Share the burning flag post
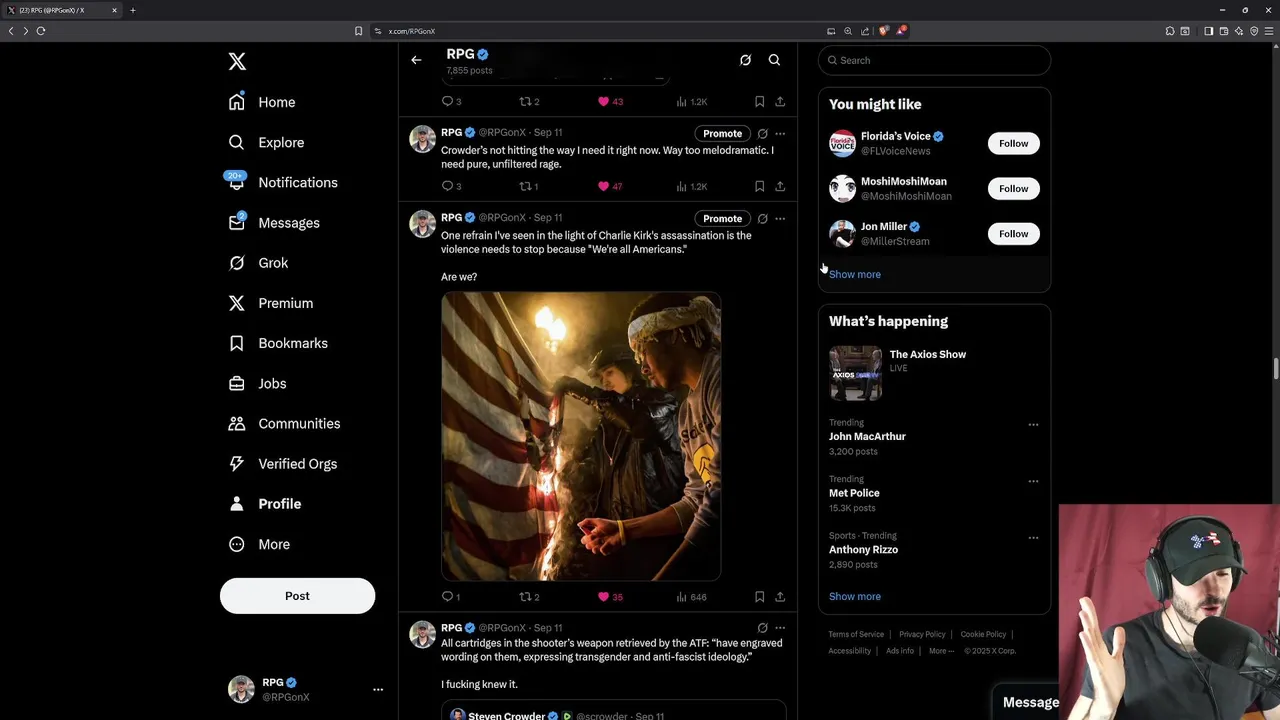Screen dimensions: 1280x720 click(x=780, y=597)
